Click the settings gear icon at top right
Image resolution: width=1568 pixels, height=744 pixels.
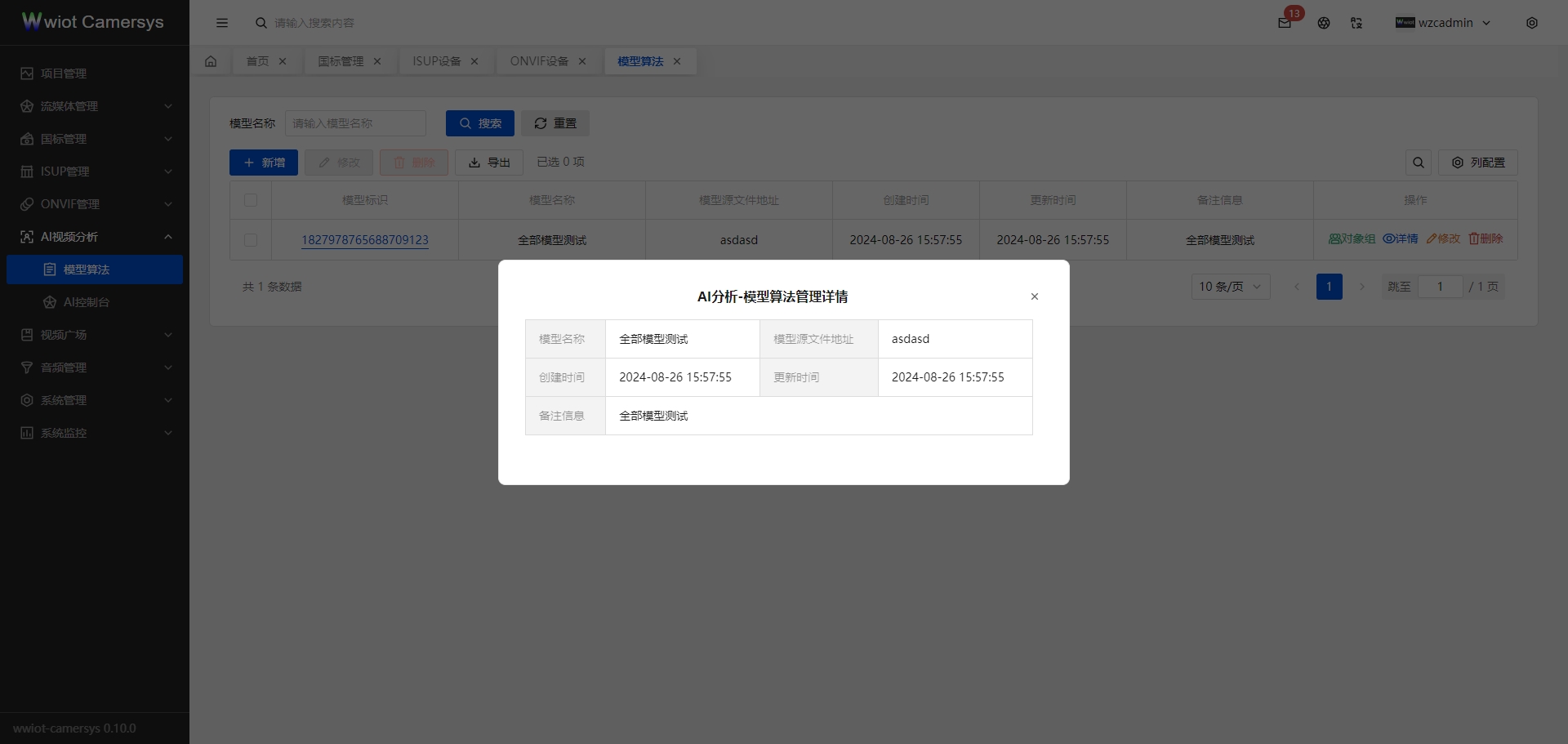click(x=1532, y=23)
